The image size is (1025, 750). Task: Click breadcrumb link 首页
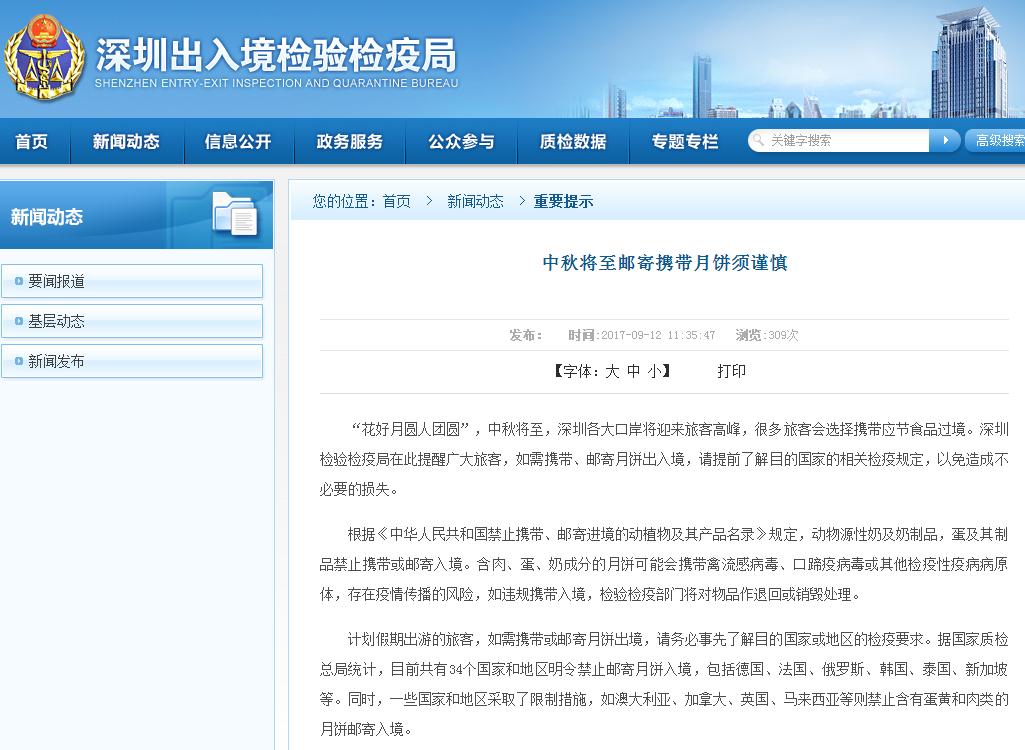[397, 201]
